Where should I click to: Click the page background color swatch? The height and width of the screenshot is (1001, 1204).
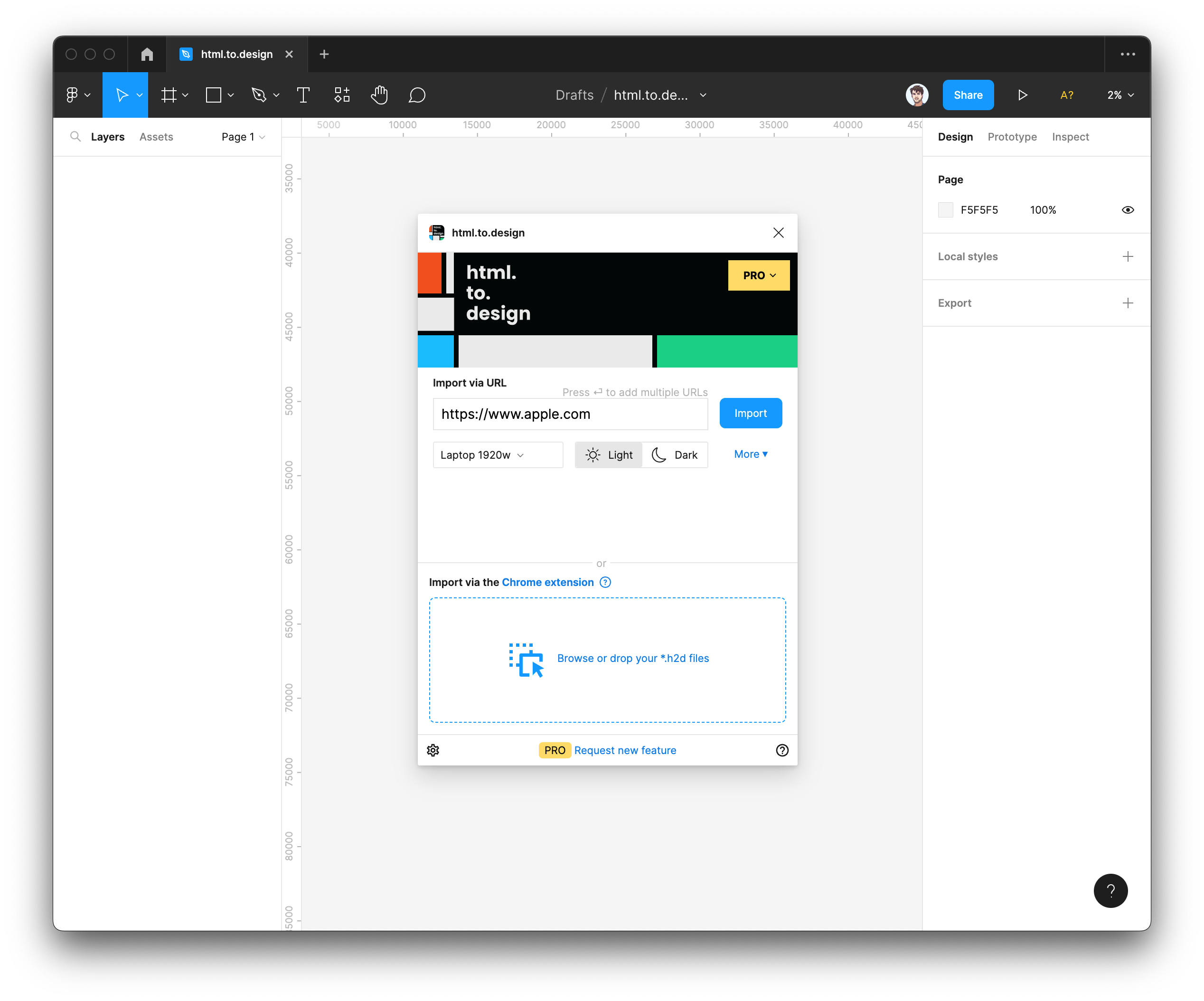pyautogui.click(x=946, y=209)
